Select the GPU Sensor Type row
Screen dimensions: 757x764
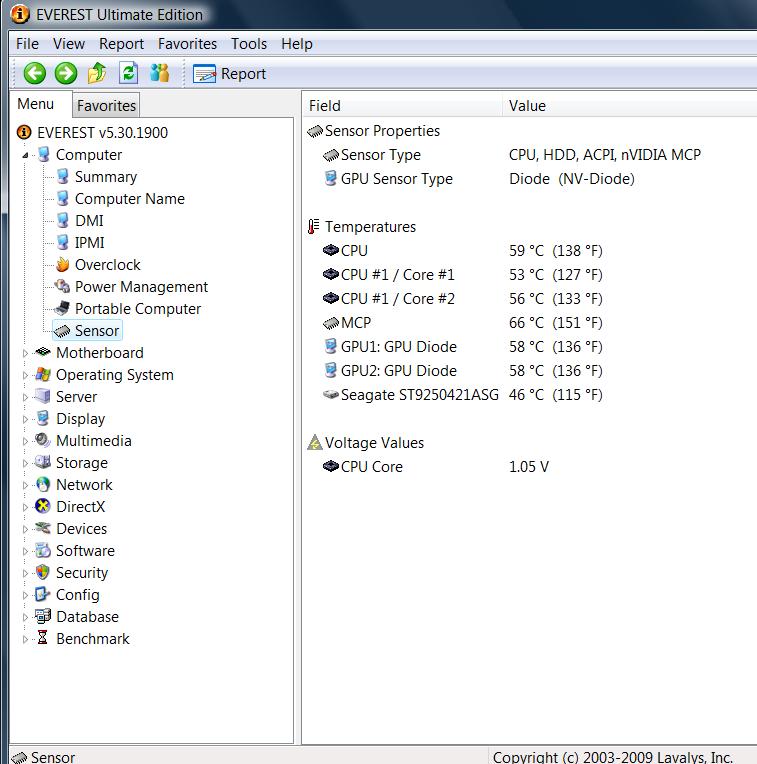479,179
